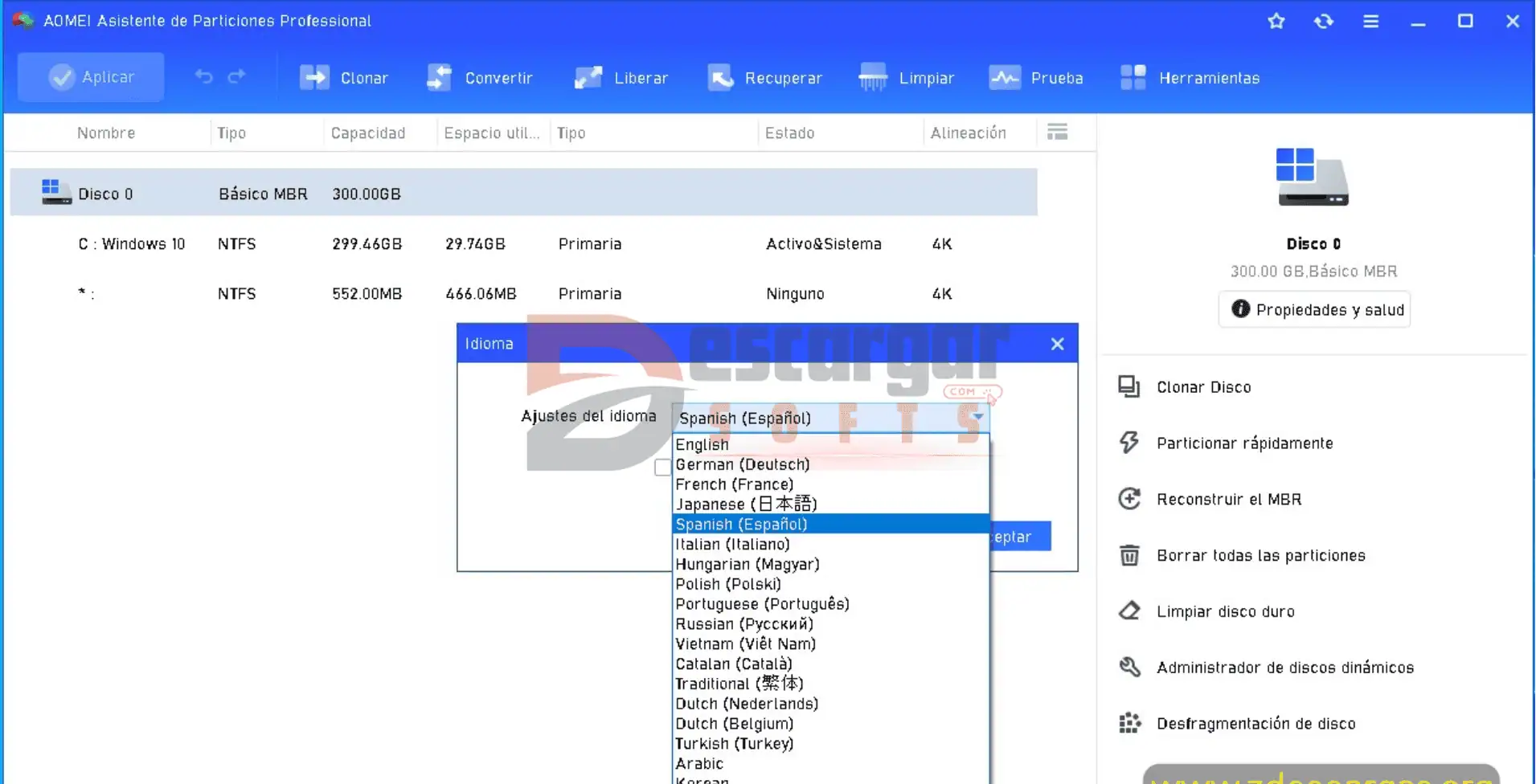1536x784 pixels.
Task: Choose French (France) from the list
Action: (830, 484)
